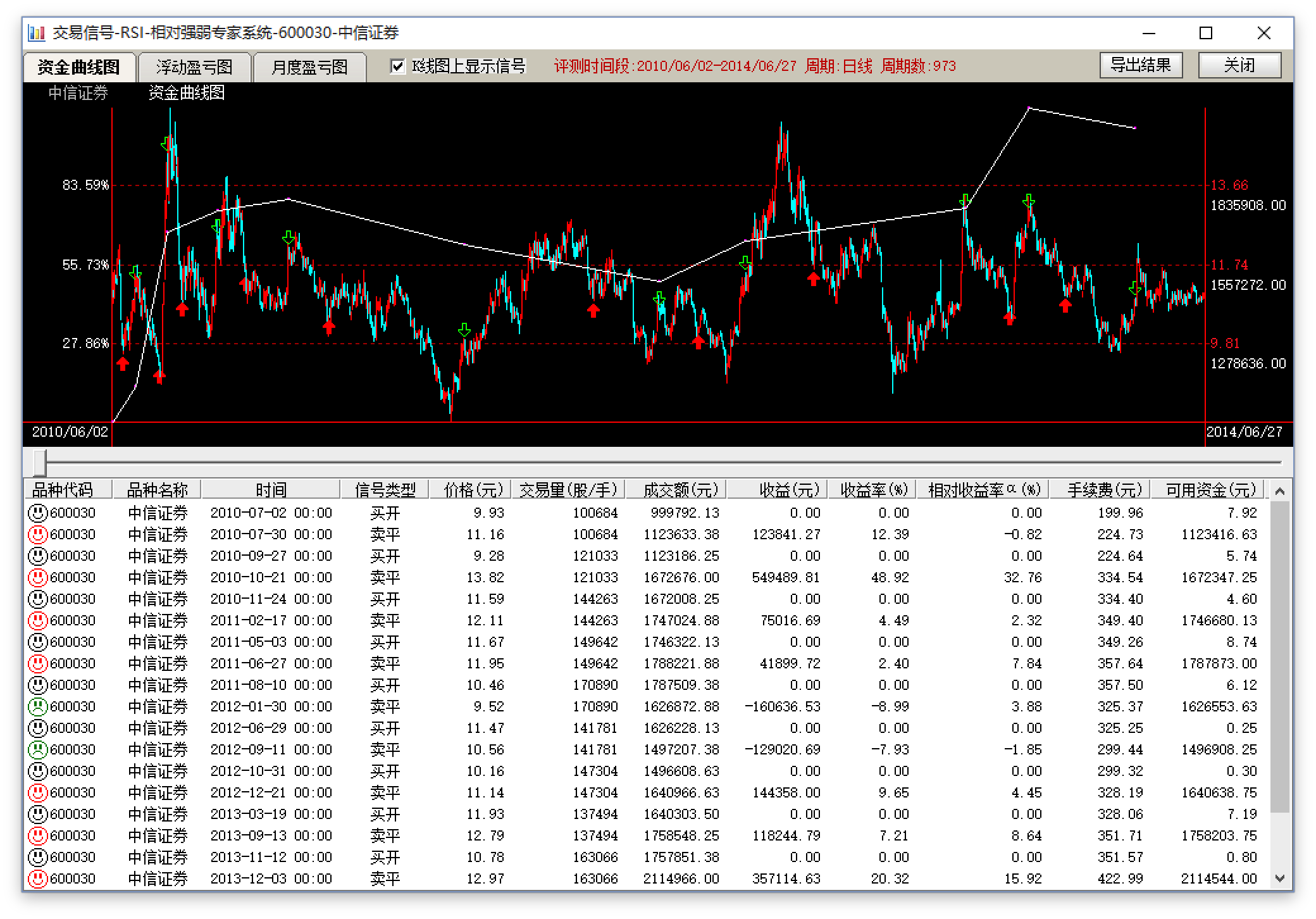The image size is (1316, 919).
Task: Click red smiley icon of the 2011-02-17 row
Action: point(38,620)
